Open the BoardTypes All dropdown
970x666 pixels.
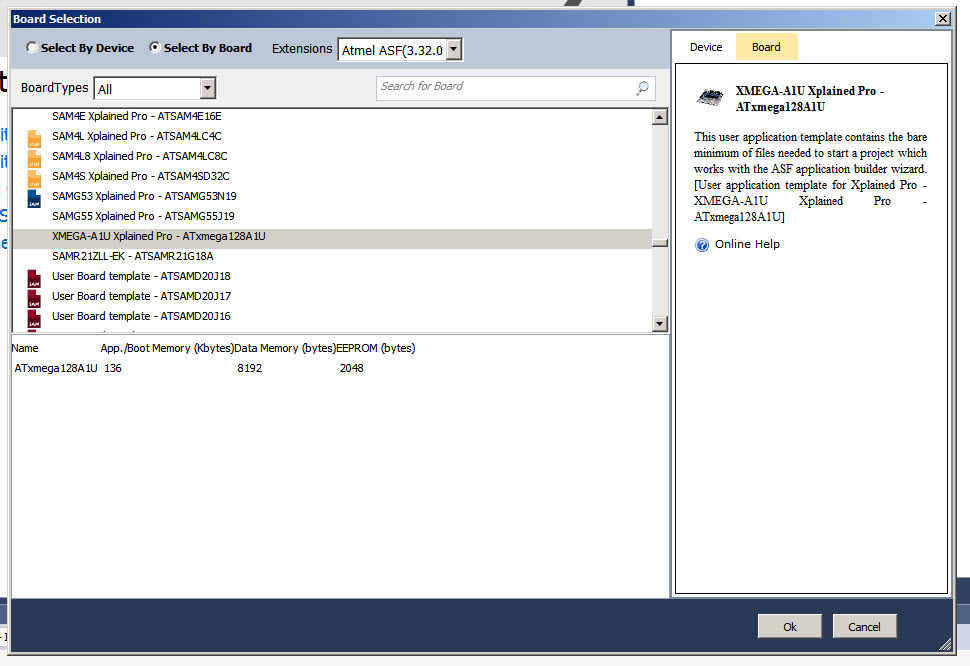[x=208, y=88]
